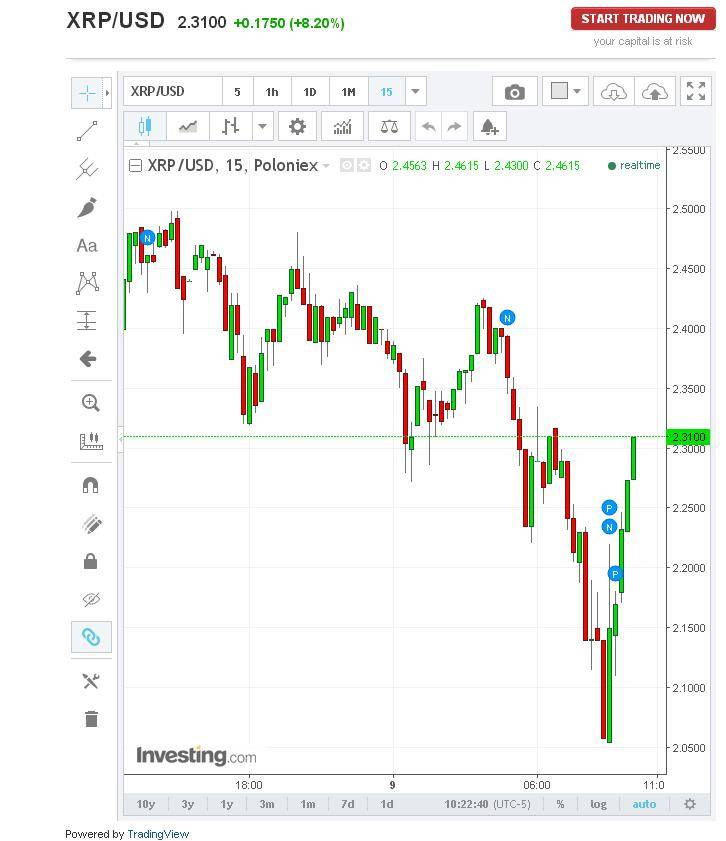The width and height of the screenshot is (726, 841).
Task: Click XRP/USD symbol search field
Action: (173, 91)
